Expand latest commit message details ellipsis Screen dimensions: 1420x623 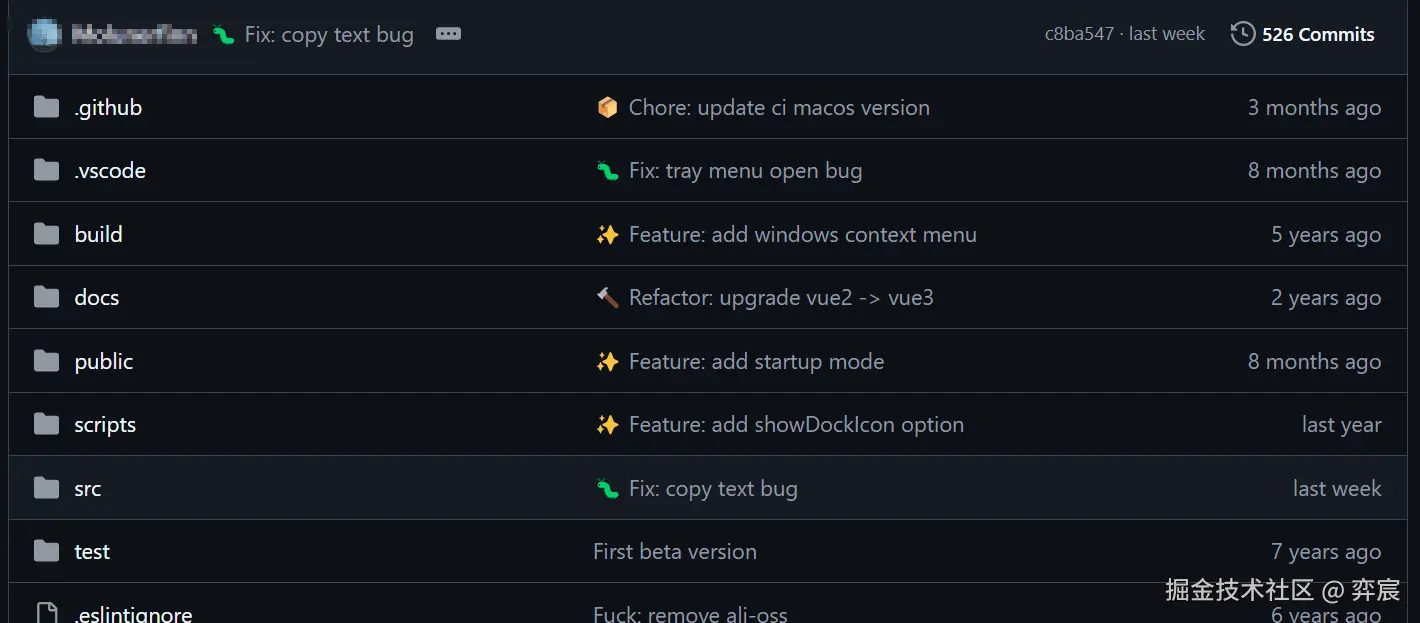[448, 34]
